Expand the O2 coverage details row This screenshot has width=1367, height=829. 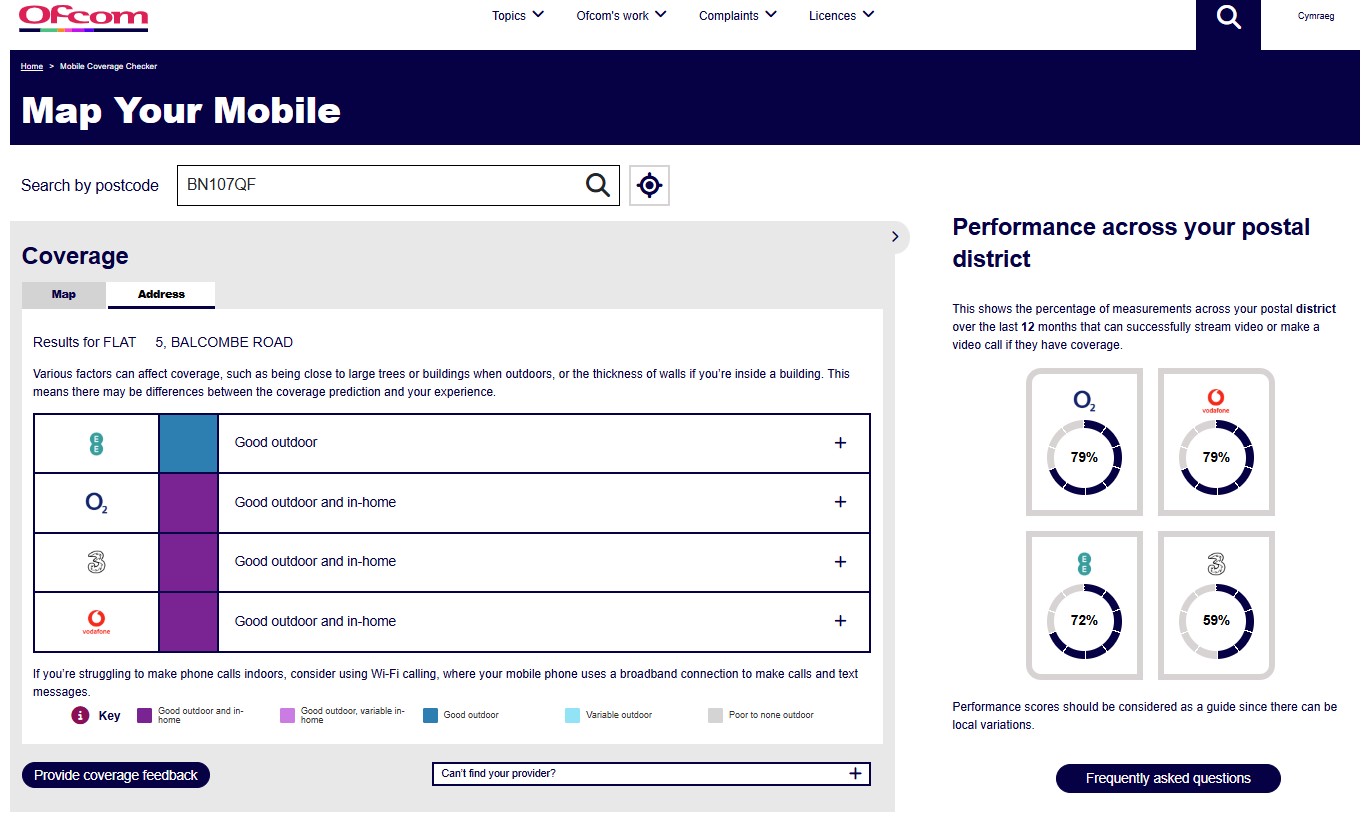[x=840, y=502]
